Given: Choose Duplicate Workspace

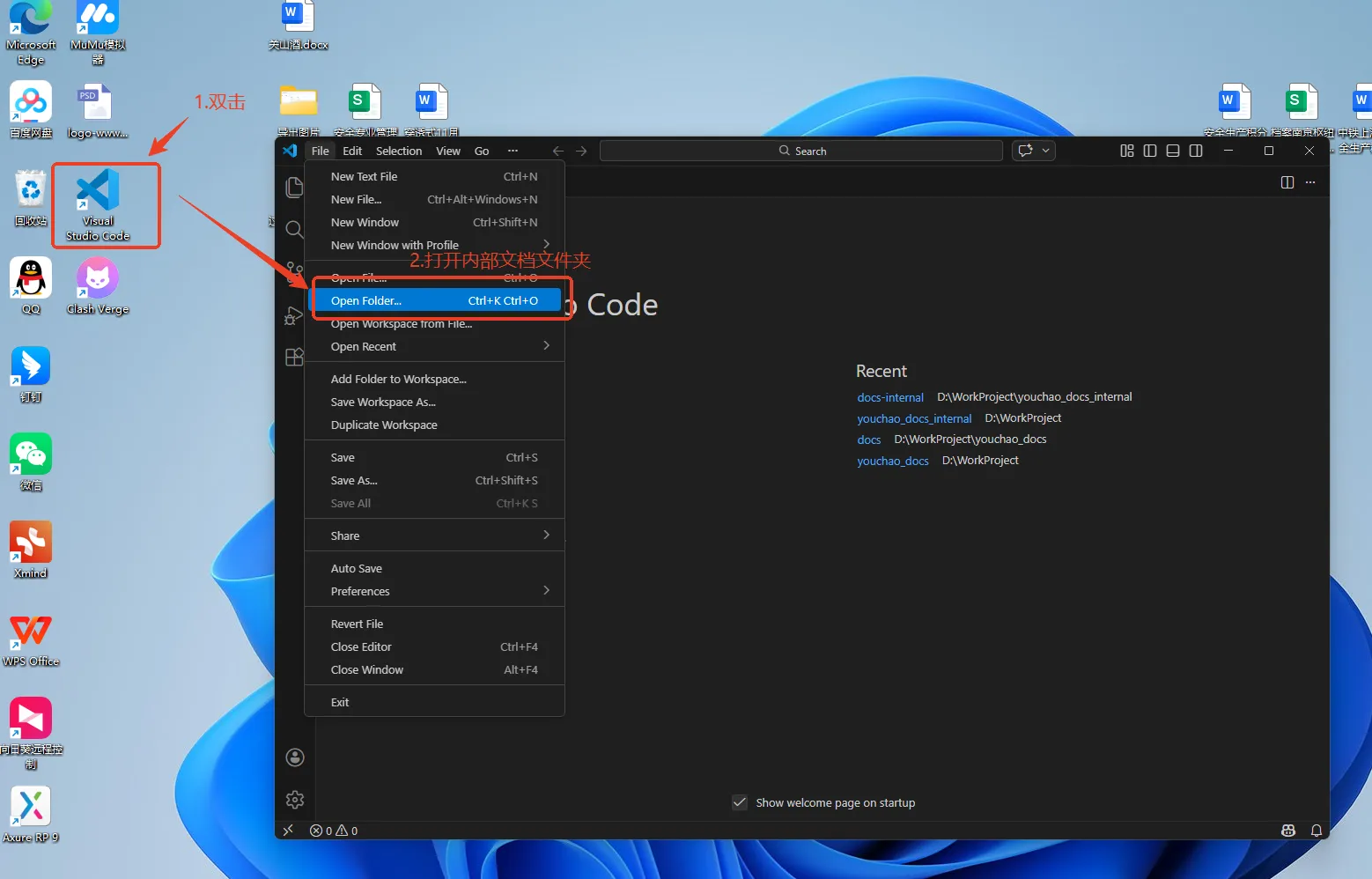Looking at the screenshot, I should [x=434, y=425].
